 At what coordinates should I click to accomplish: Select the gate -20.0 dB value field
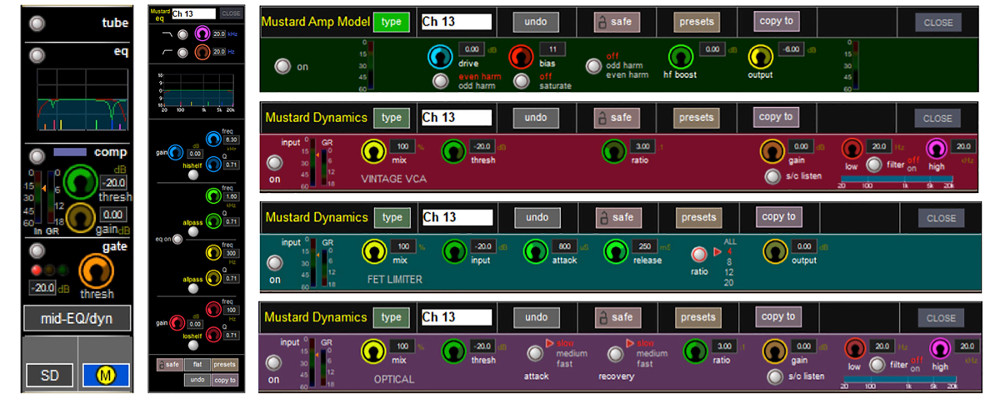tap(44, 288)
